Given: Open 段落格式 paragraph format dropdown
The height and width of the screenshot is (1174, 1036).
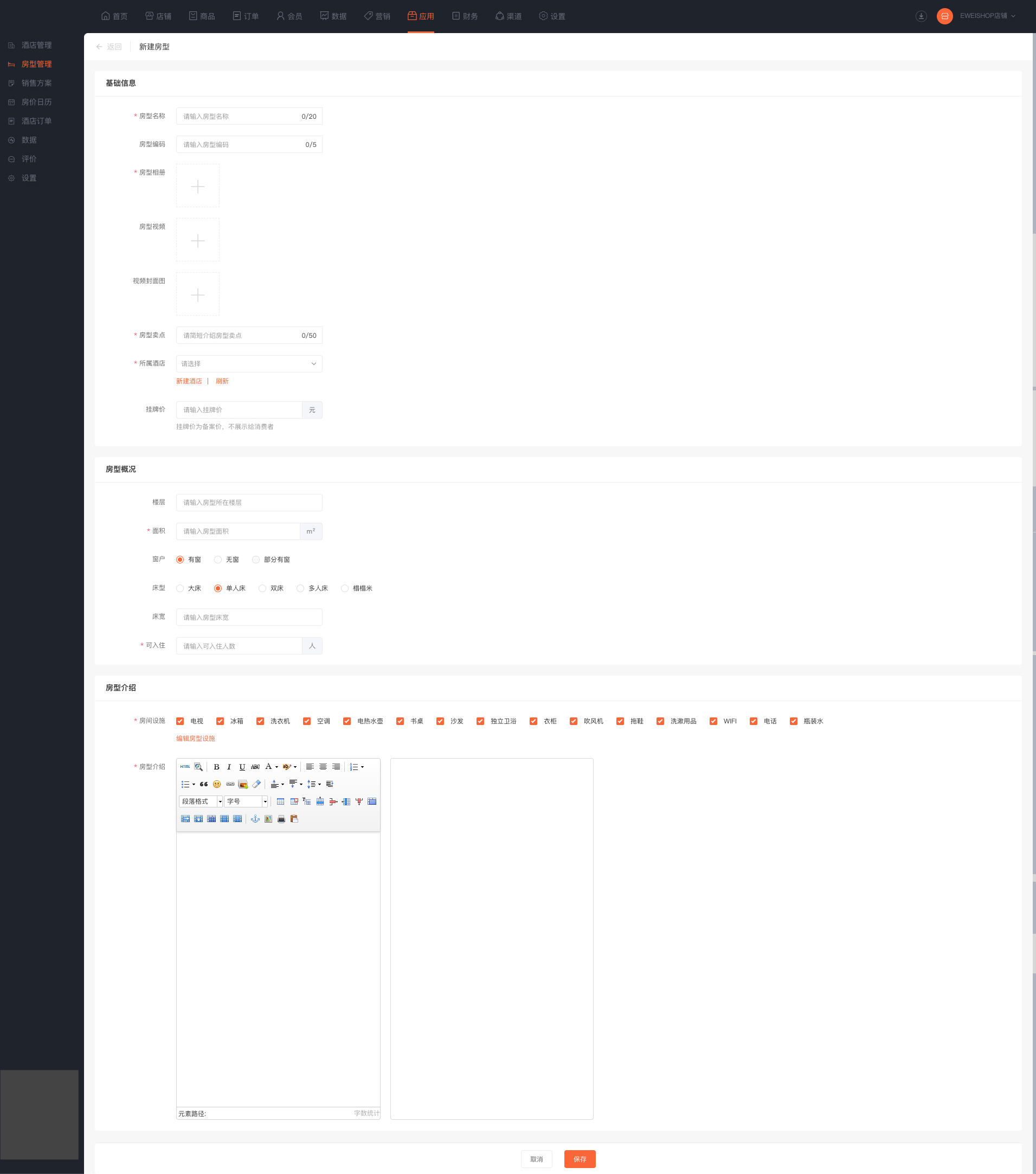Looking at the screenshot, I should pos(201,801).
